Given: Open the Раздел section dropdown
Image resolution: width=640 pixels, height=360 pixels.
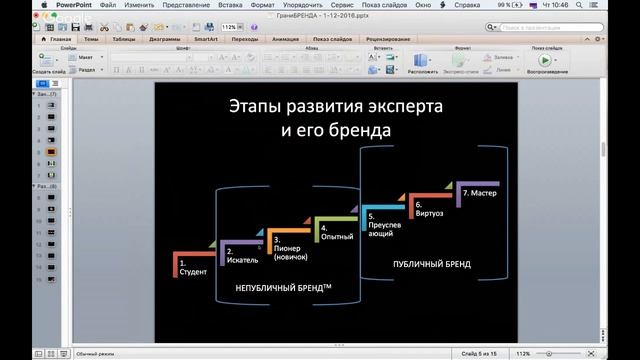Looking at the screenshot, I should [102, 70].
